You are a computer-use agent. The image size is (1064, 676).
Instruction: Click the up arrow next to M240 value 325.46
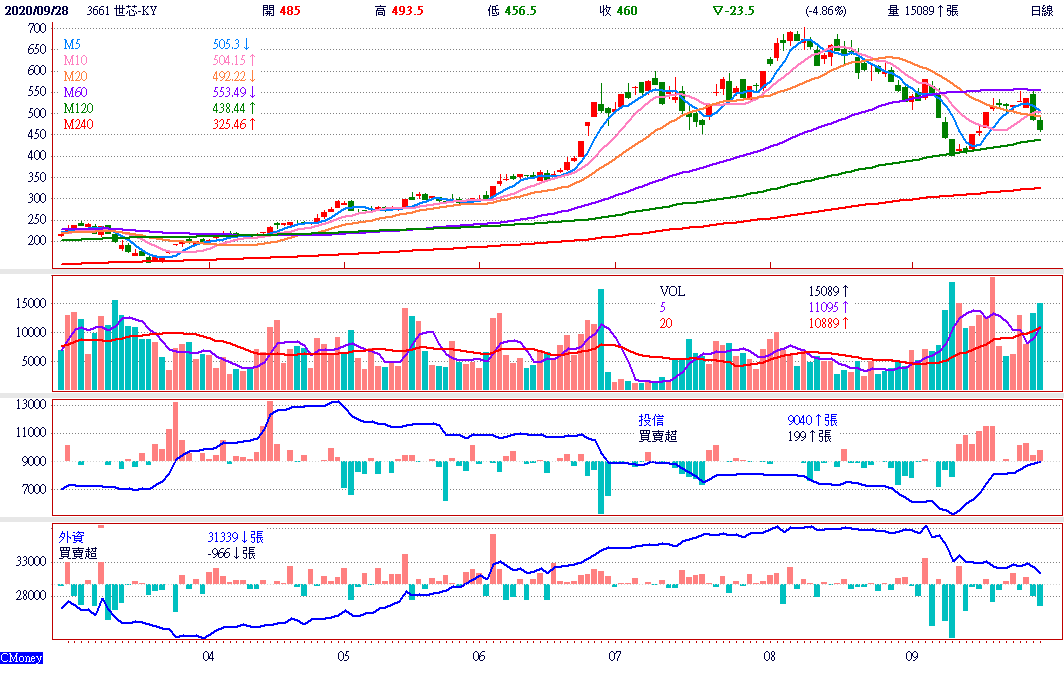[x=252, y=124]
